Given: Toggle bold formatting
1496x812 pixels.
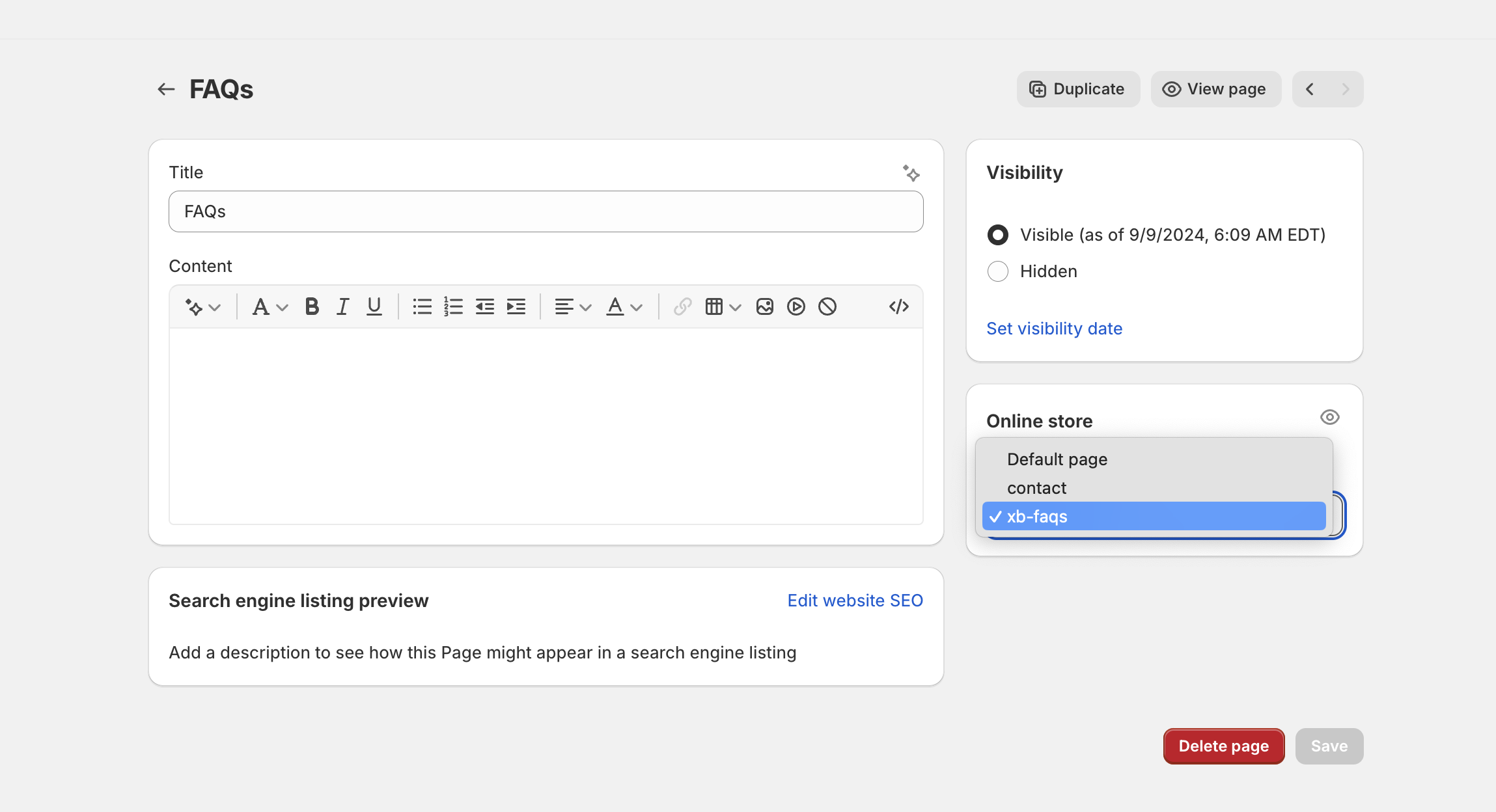Looking at the screenshot, I should [312, 307].
